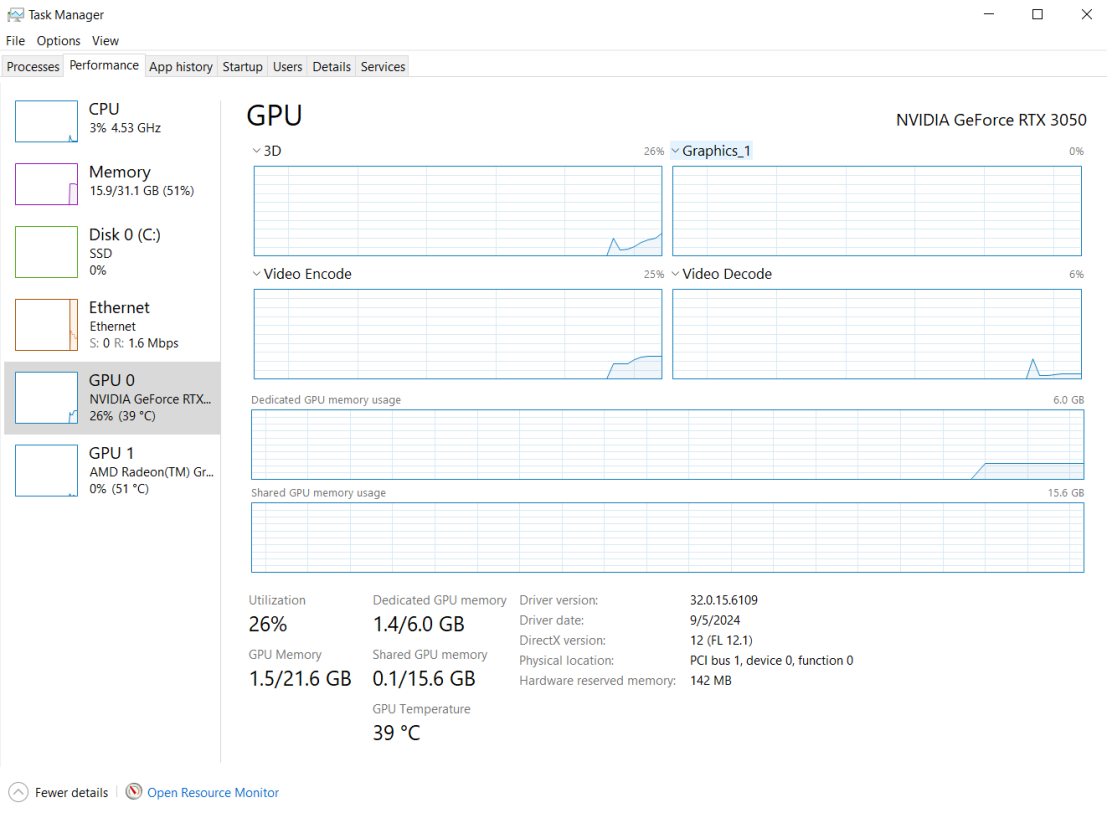The height and width of the screenshot is (813, 1107).
Task: Open the View menu
Action: [105, 41]
